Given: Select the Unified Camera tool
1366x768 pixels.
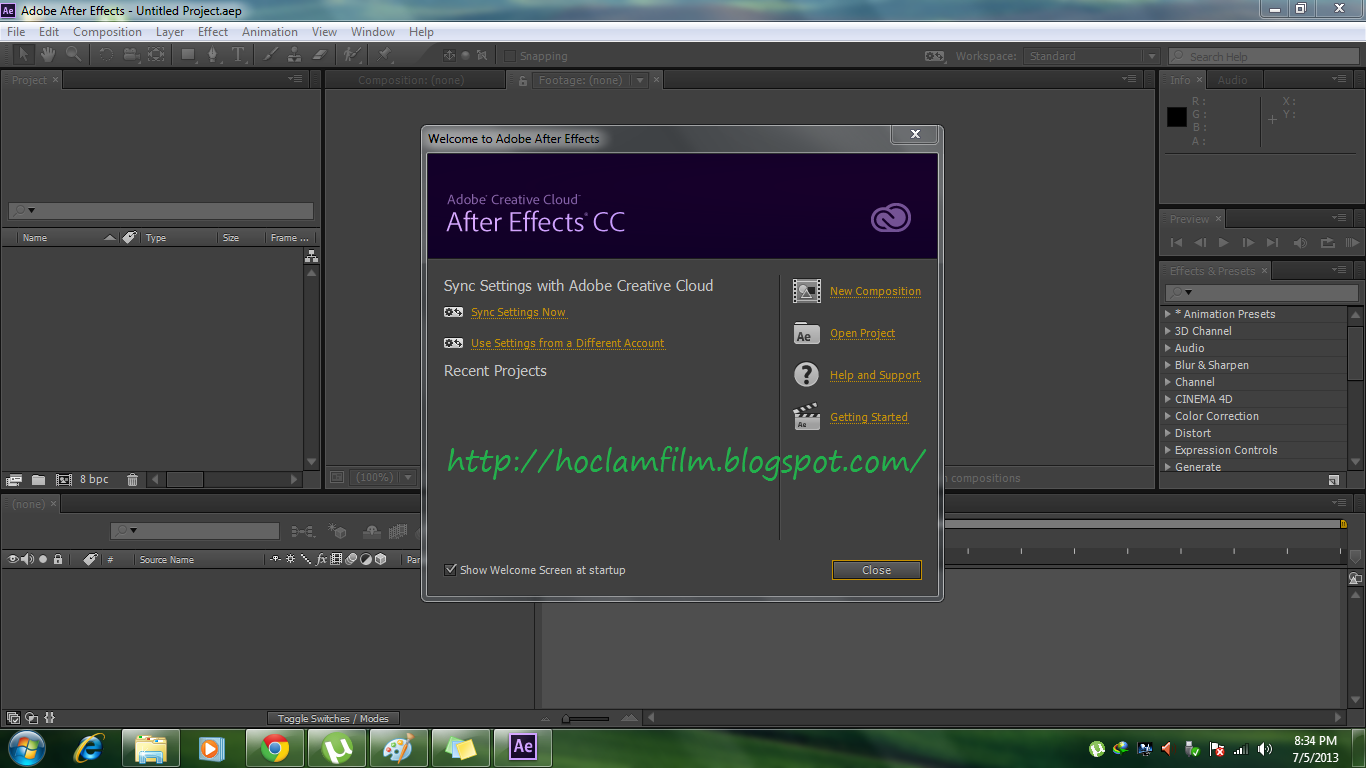Looking at the screenshot, I should 131,55.
